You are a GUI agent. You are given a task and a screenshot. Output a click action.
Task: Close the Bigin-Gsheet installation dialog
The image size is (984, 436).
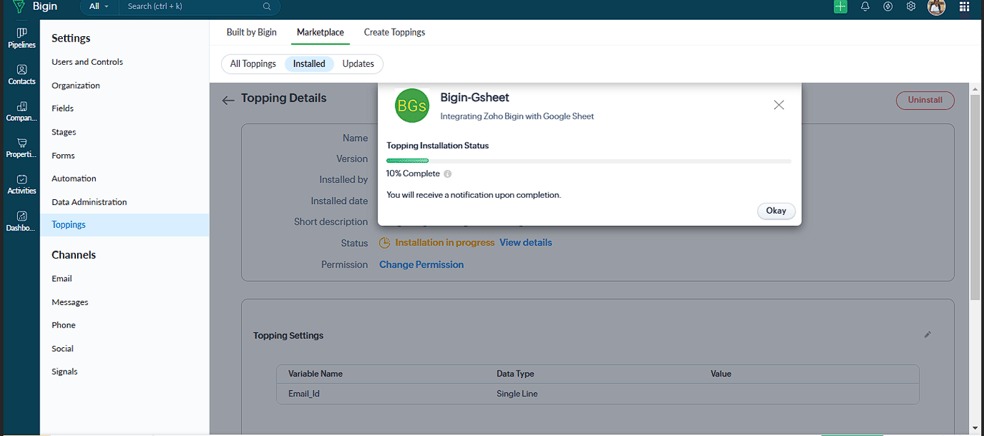coord(779,105)
